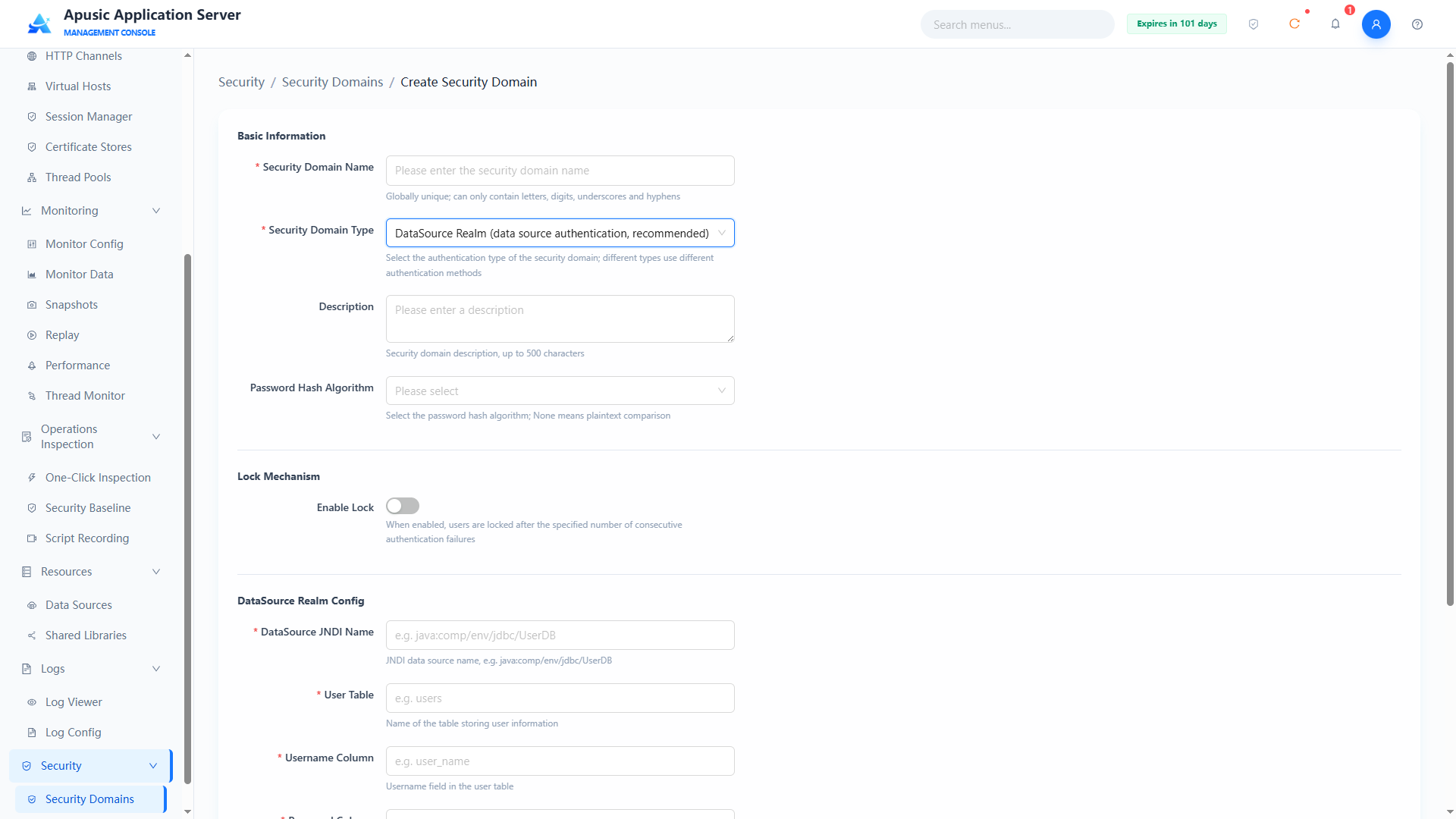Image resolution: width=1456 pixels, height=819 pixels.
Task: Open the Security Domain Type dropdown
Action: coord(560,233)
